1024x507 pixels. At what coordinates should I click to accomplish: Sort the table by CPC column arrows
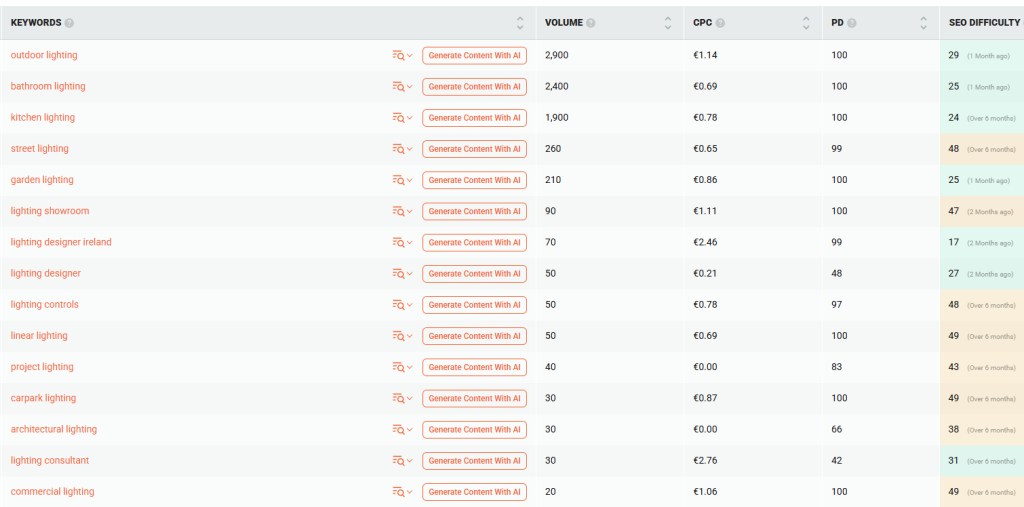(807, 23)
